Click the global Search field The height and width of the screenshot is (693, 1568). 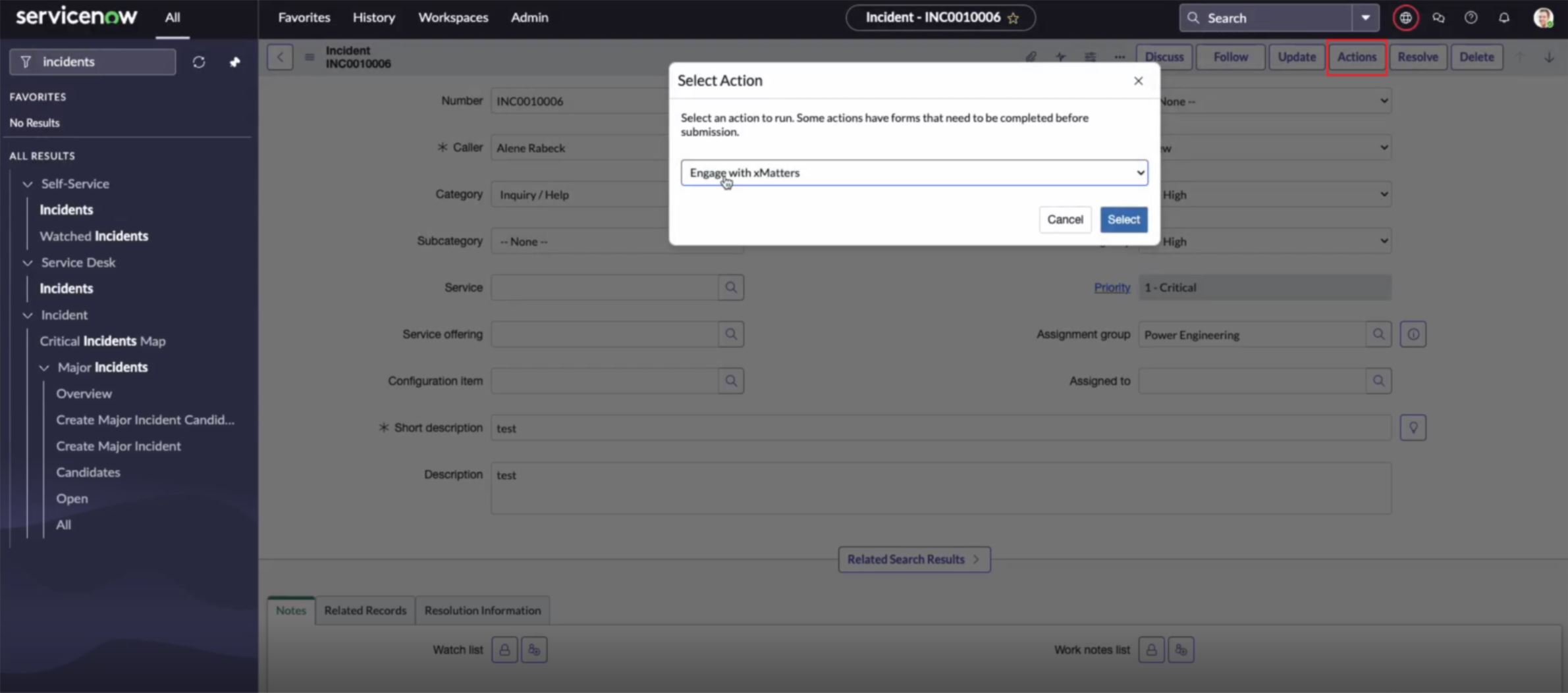point(1266,18)
